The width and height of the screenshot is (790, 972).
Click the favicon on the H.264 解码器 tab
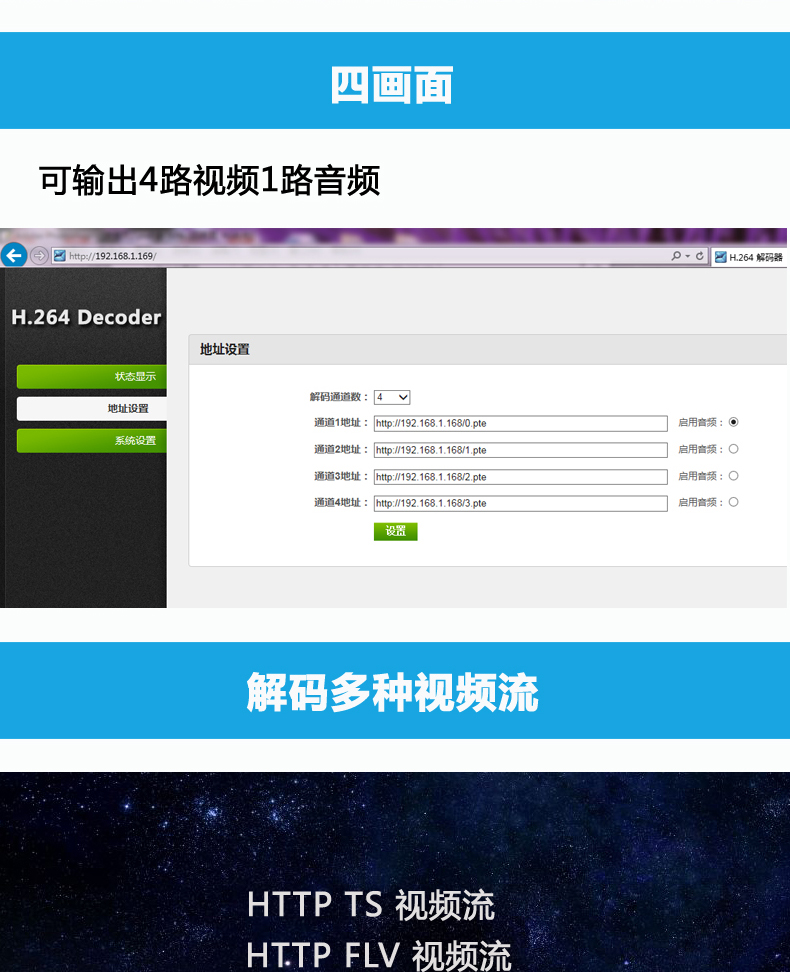click(x=720, y=257)
